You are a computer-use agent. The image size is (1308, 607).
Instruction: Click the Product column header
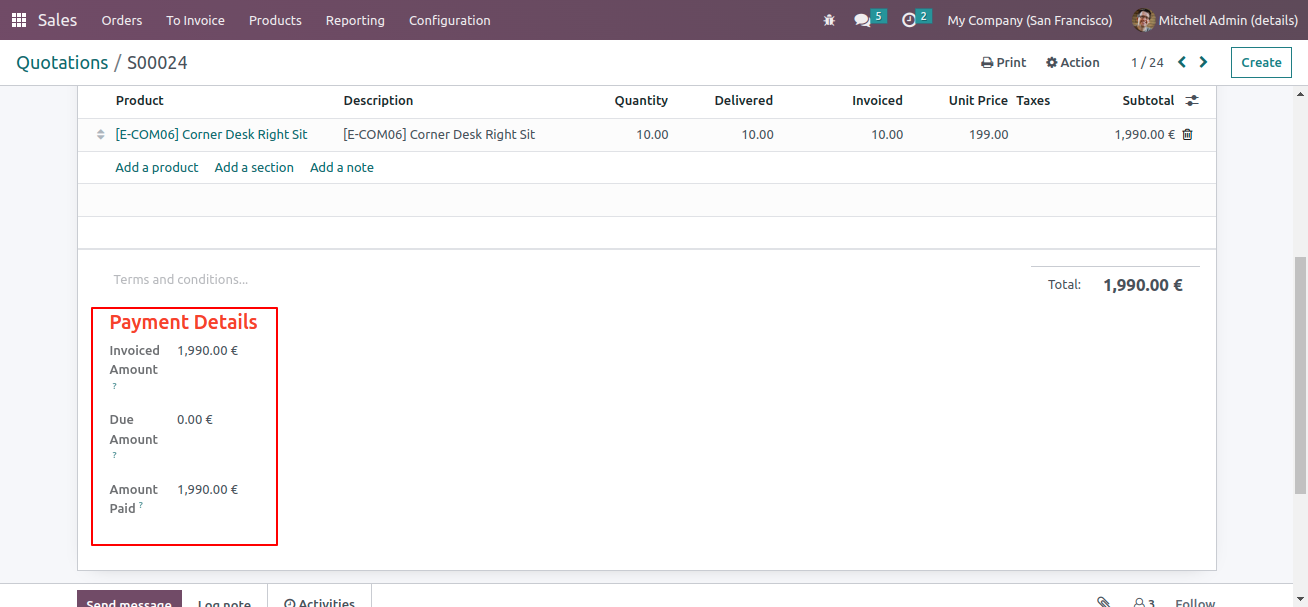point(140,100)
